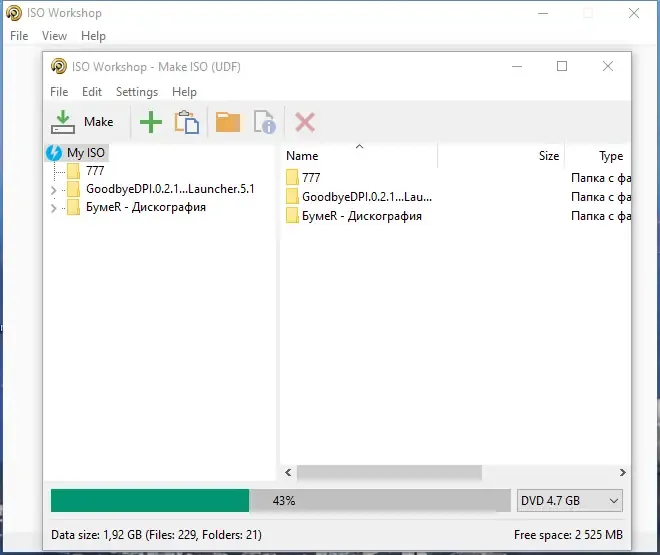The image size is (660, 555).
Task: Click the right scroll arrow of file list
Action: (x=623, y=473)
